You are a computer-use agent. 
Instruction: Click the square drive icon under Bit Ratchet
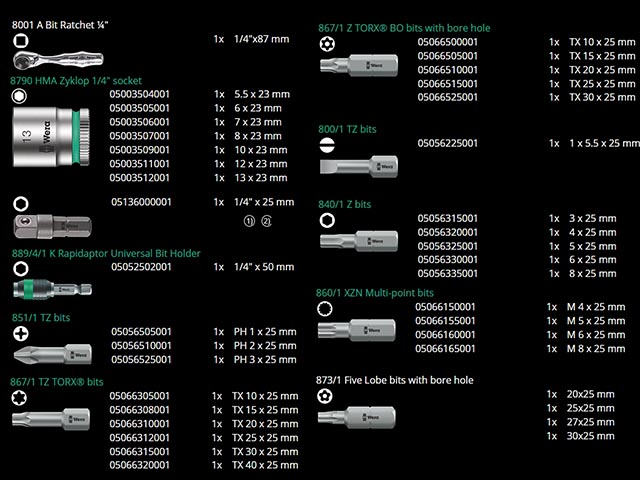[21, 41]
